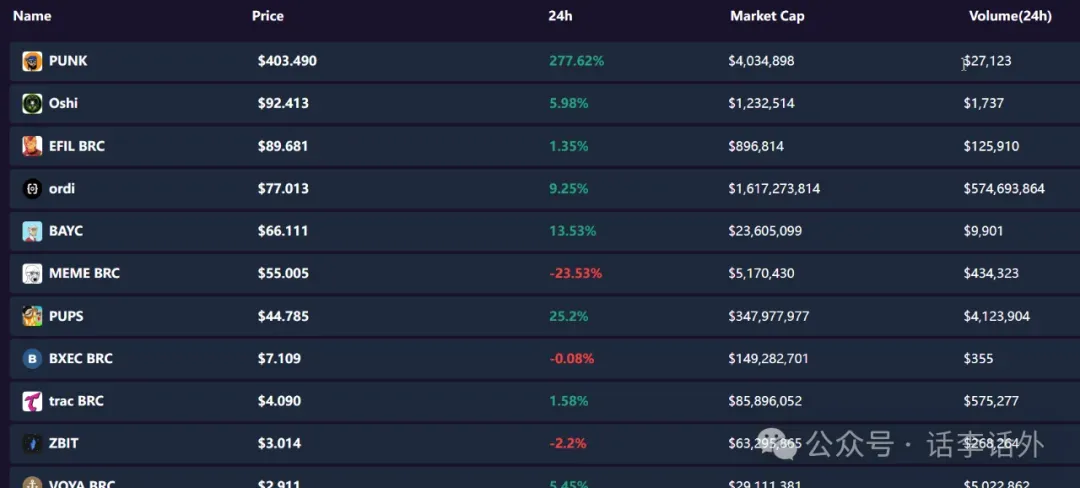This screenshot has width=1080, height=488.
Task: Click MEME BRC price $55.005
Action: (283, 273)
